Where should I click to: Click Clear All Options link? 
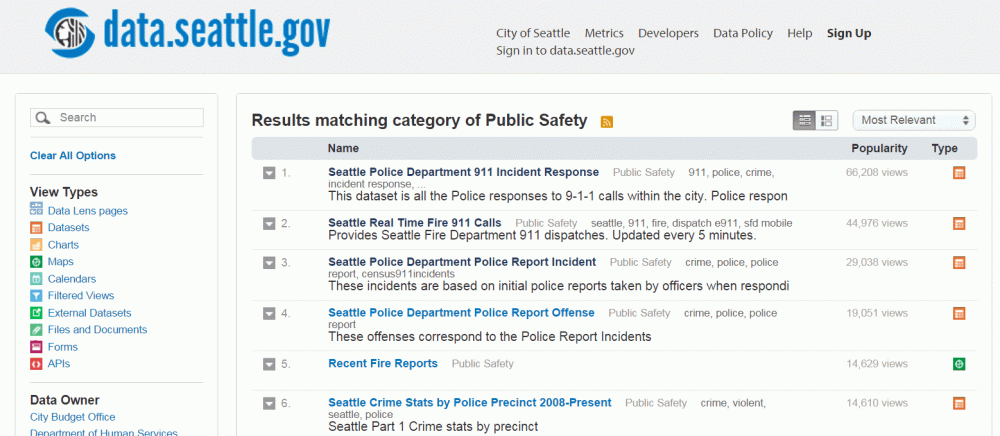point(73,155)
